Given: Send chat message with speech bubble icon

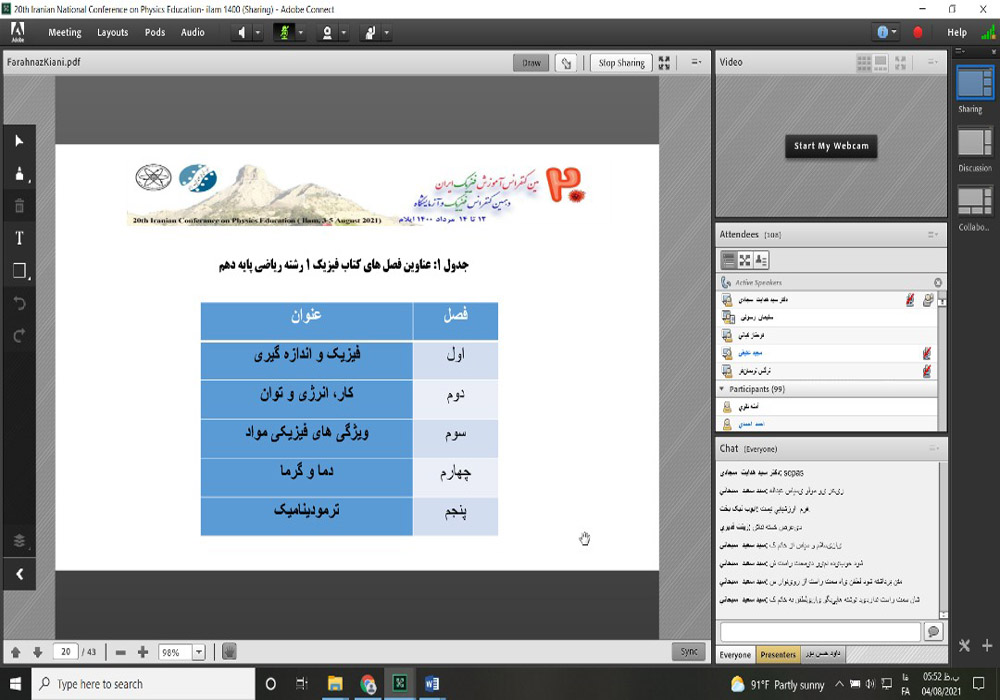Looking at the screenshot, I should point(933,632).
